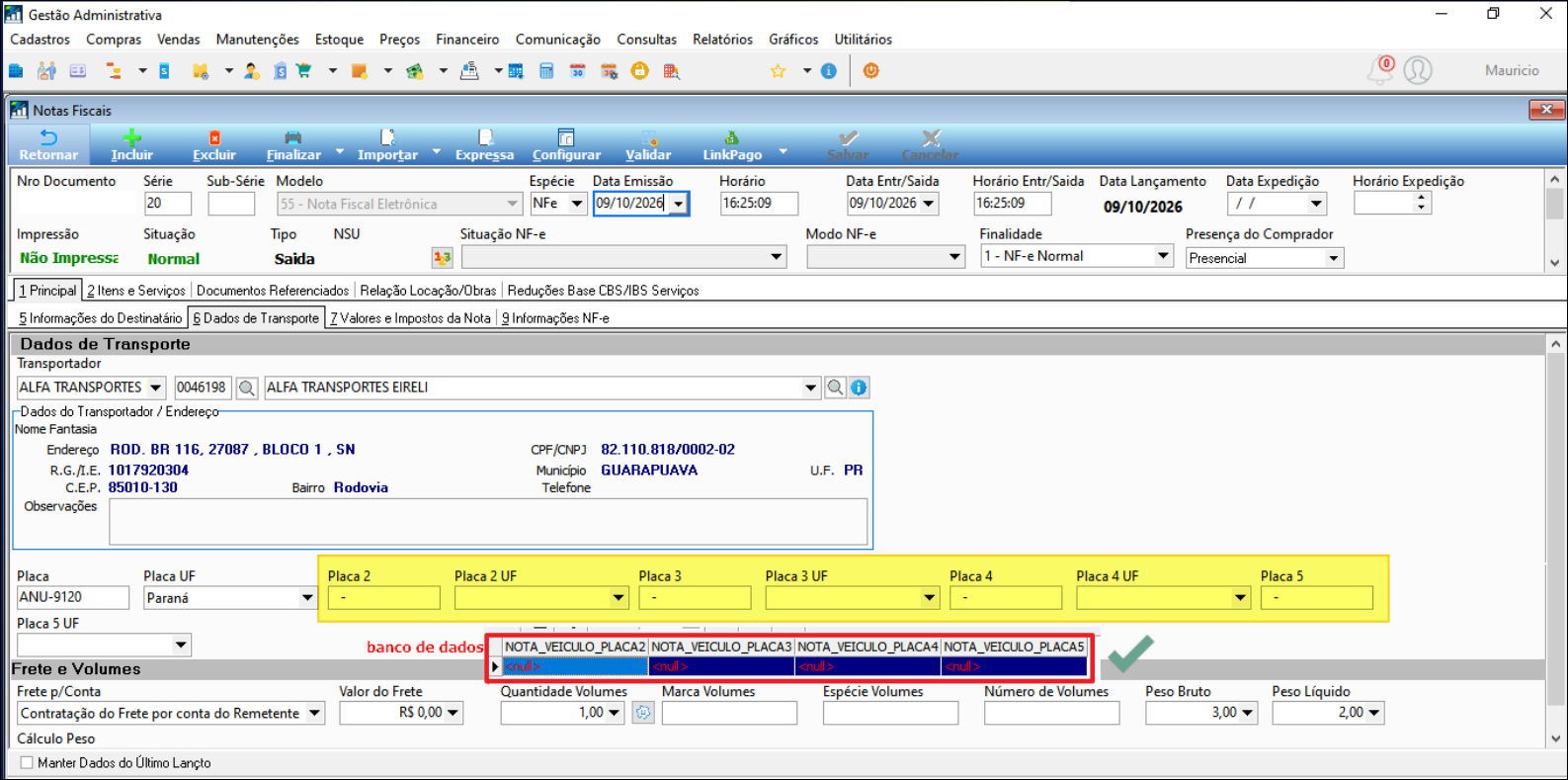
Task: Click the Validar toolbar button
Action: click(648, 144)
